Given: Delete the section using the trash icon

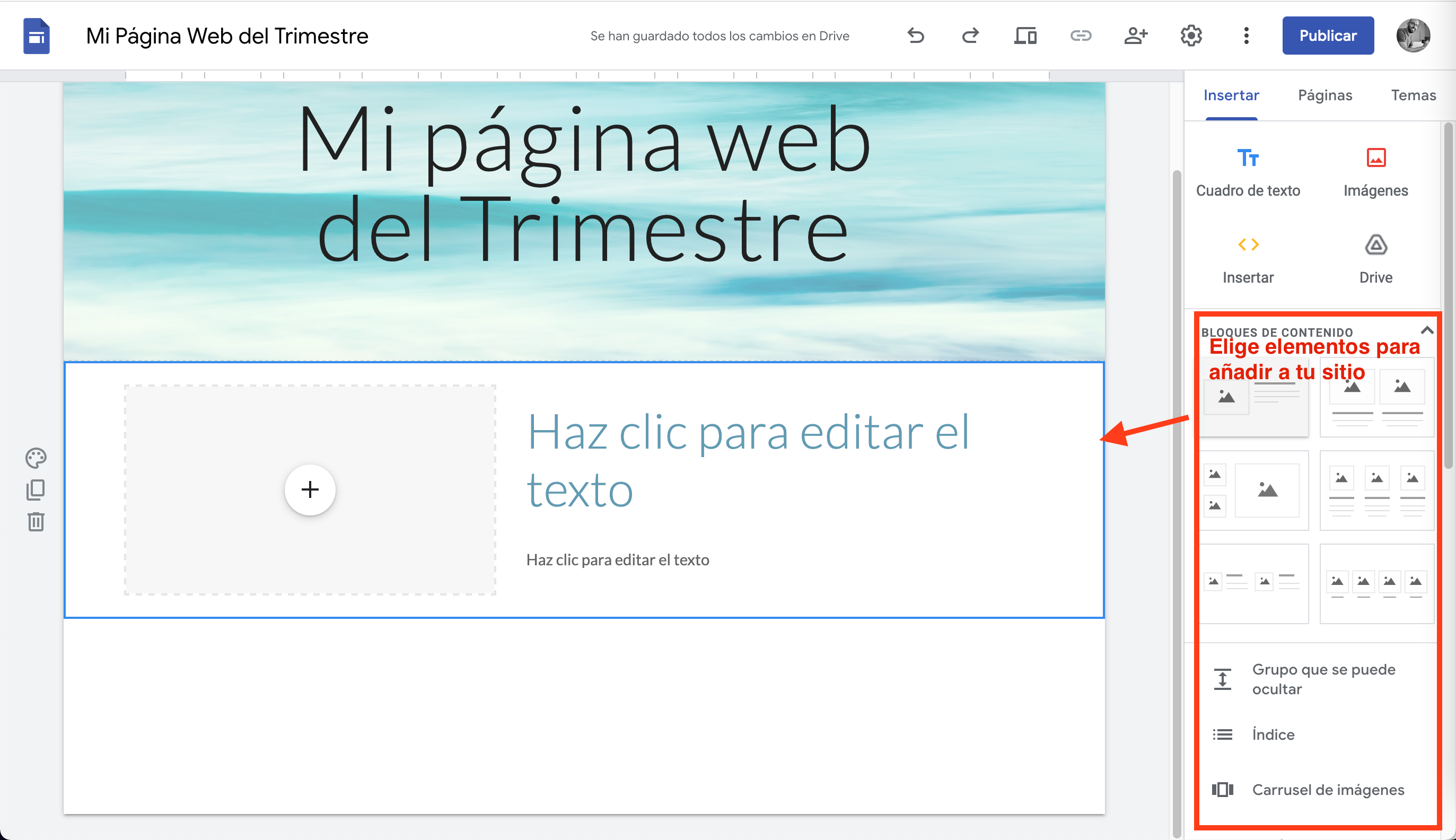Looking at the screenshot, I should click(36, 522).
